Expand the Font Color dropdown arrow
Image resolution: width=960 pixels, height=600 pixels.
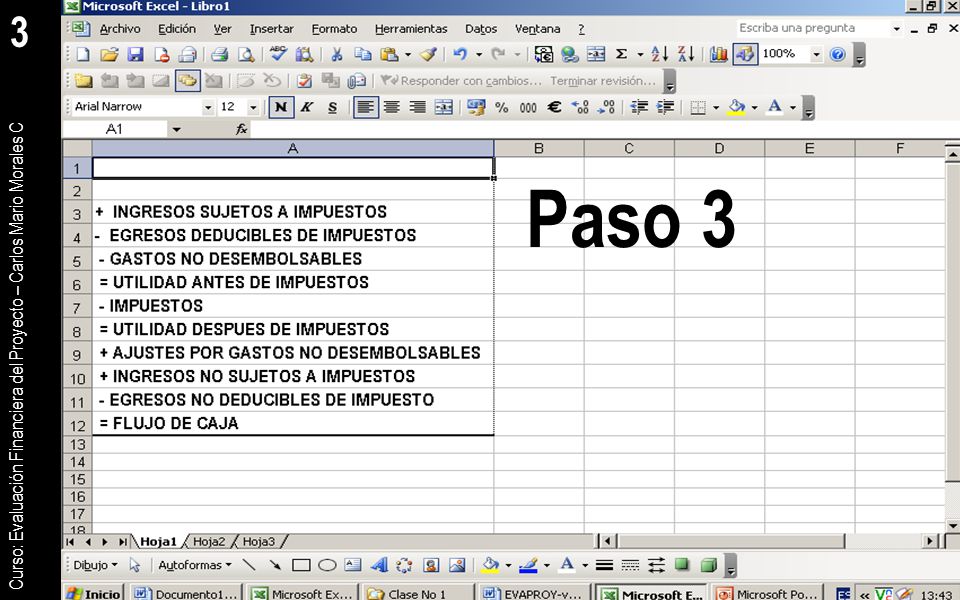coord(793,108)
